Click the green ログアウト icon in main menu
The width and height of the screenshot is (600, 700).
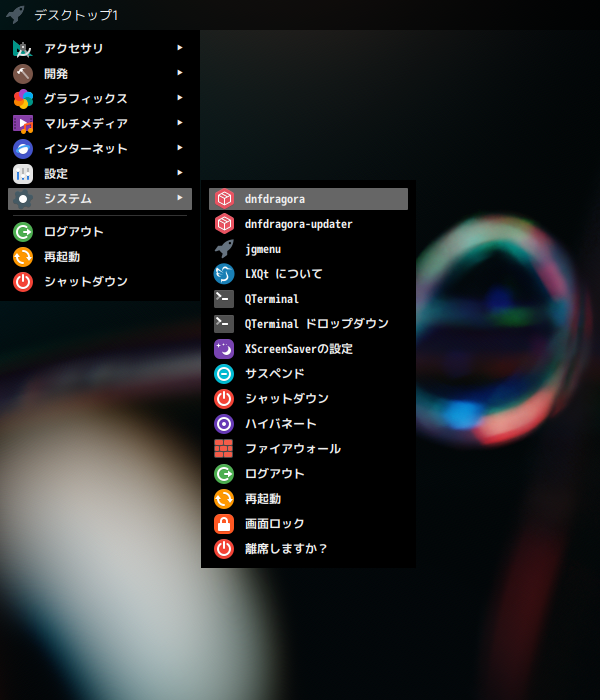[x=23, y=232]
